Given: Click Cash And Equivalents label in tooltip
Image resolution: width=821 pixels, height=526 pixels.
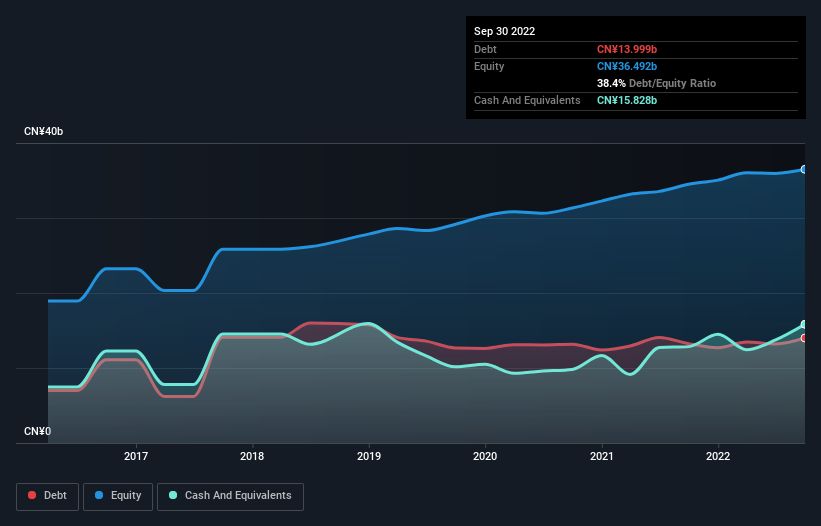Looking at the screenshot, I should [527, 100].
